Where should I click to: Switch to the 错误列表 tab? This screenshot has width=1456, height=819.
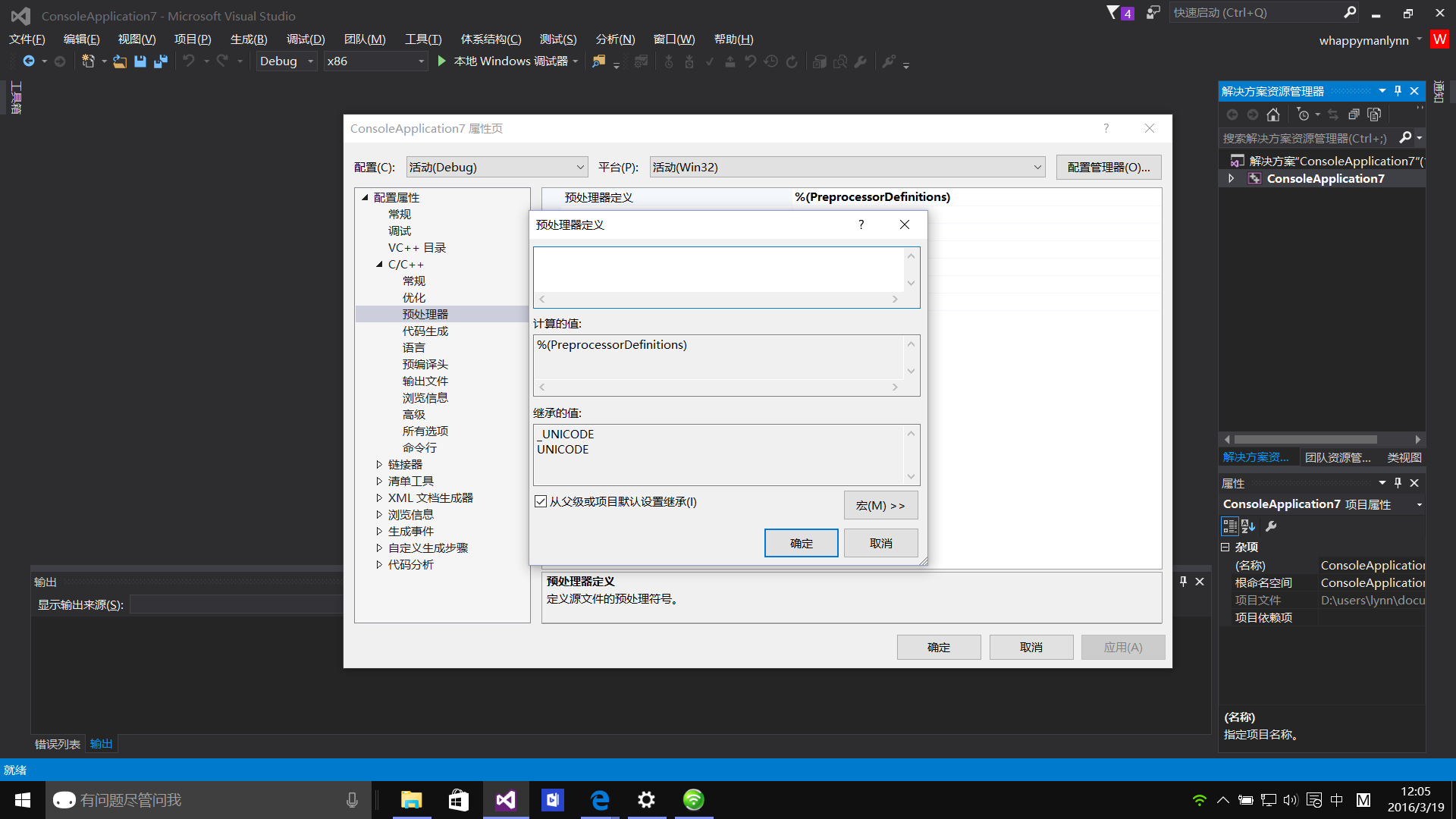click(58, 744)
